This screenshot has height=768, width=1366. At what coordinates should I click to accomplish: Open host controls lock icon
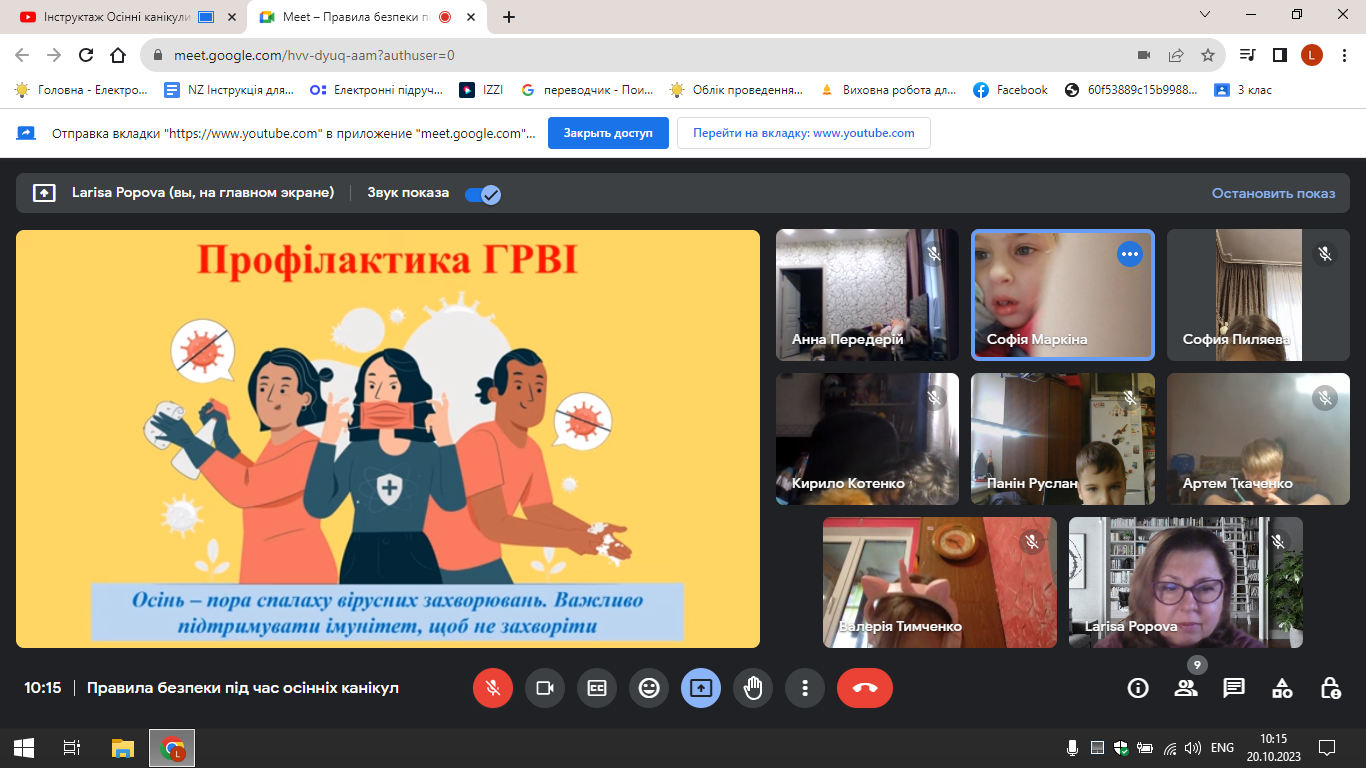tap(1330, 688)
